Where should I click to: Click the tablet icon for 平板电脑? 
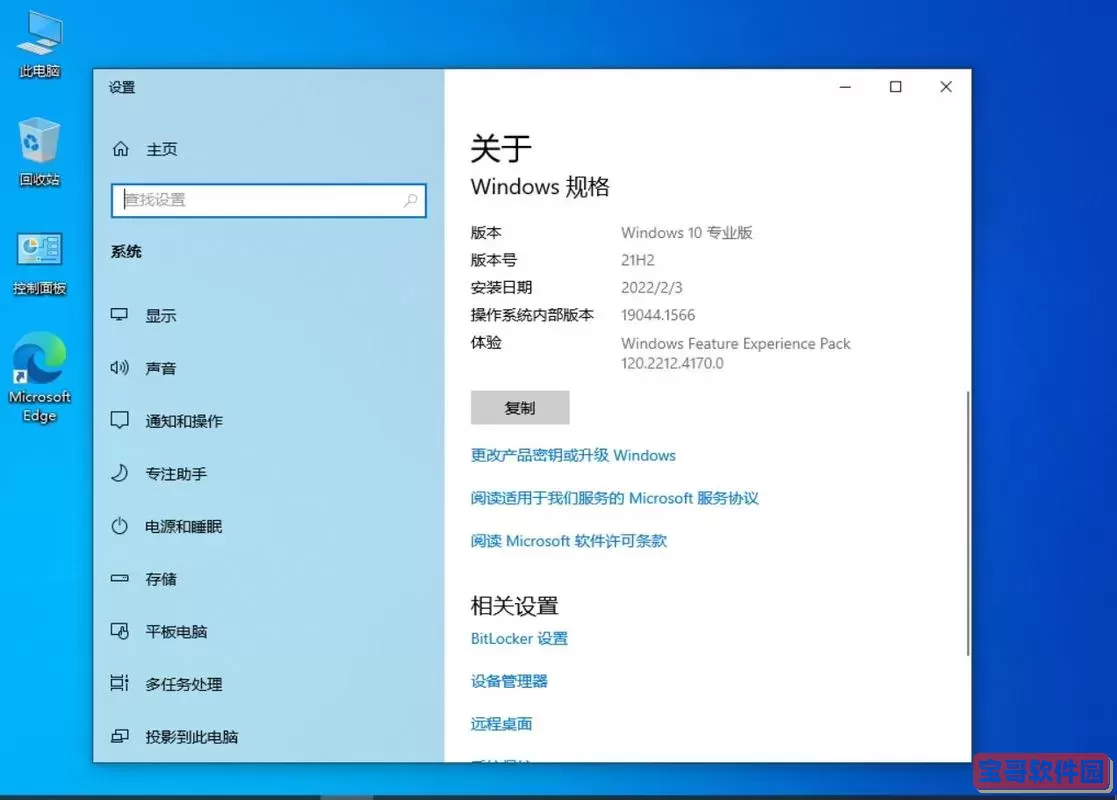pos(120,631)
